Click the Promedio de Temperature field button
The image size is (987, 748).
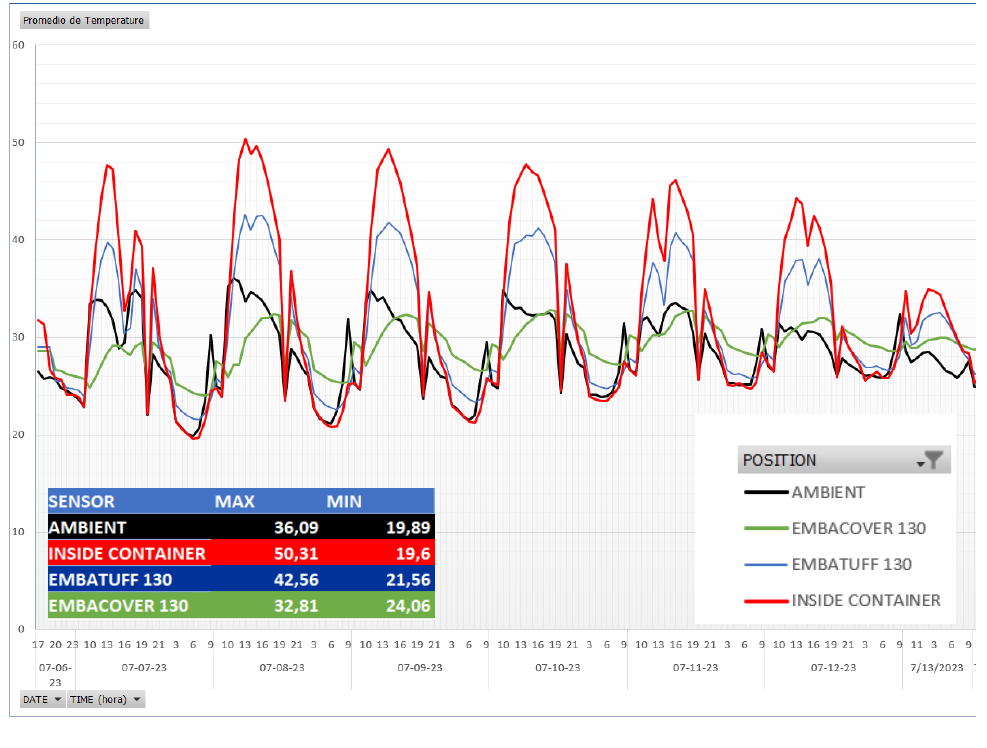[84, 20]
